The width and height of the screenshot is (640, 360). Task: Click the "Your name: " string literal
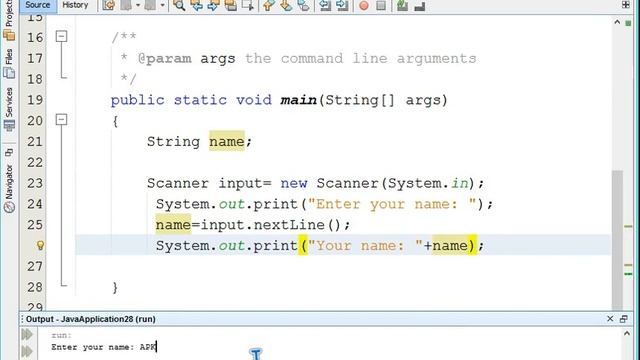[x=365, y=246]
